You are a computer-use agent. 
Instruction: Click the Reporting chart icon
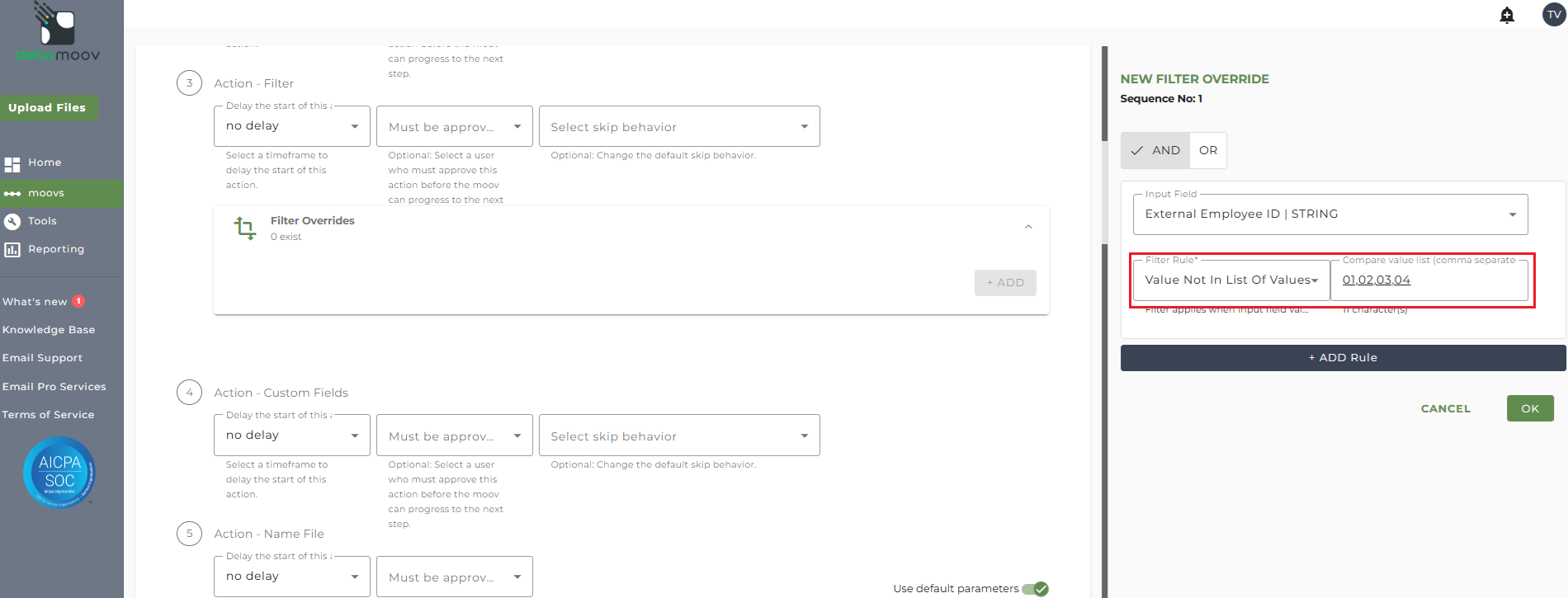tap(12, 249)
